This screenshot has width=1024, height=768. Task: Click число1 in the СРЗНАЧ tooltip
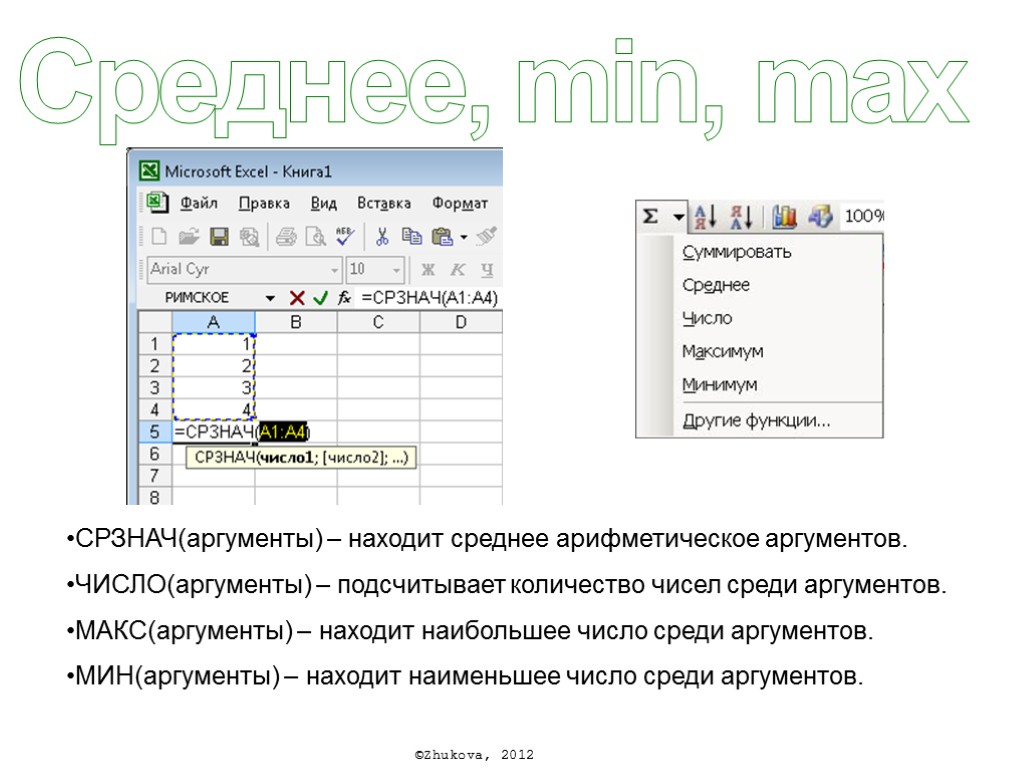pos(287,458)
